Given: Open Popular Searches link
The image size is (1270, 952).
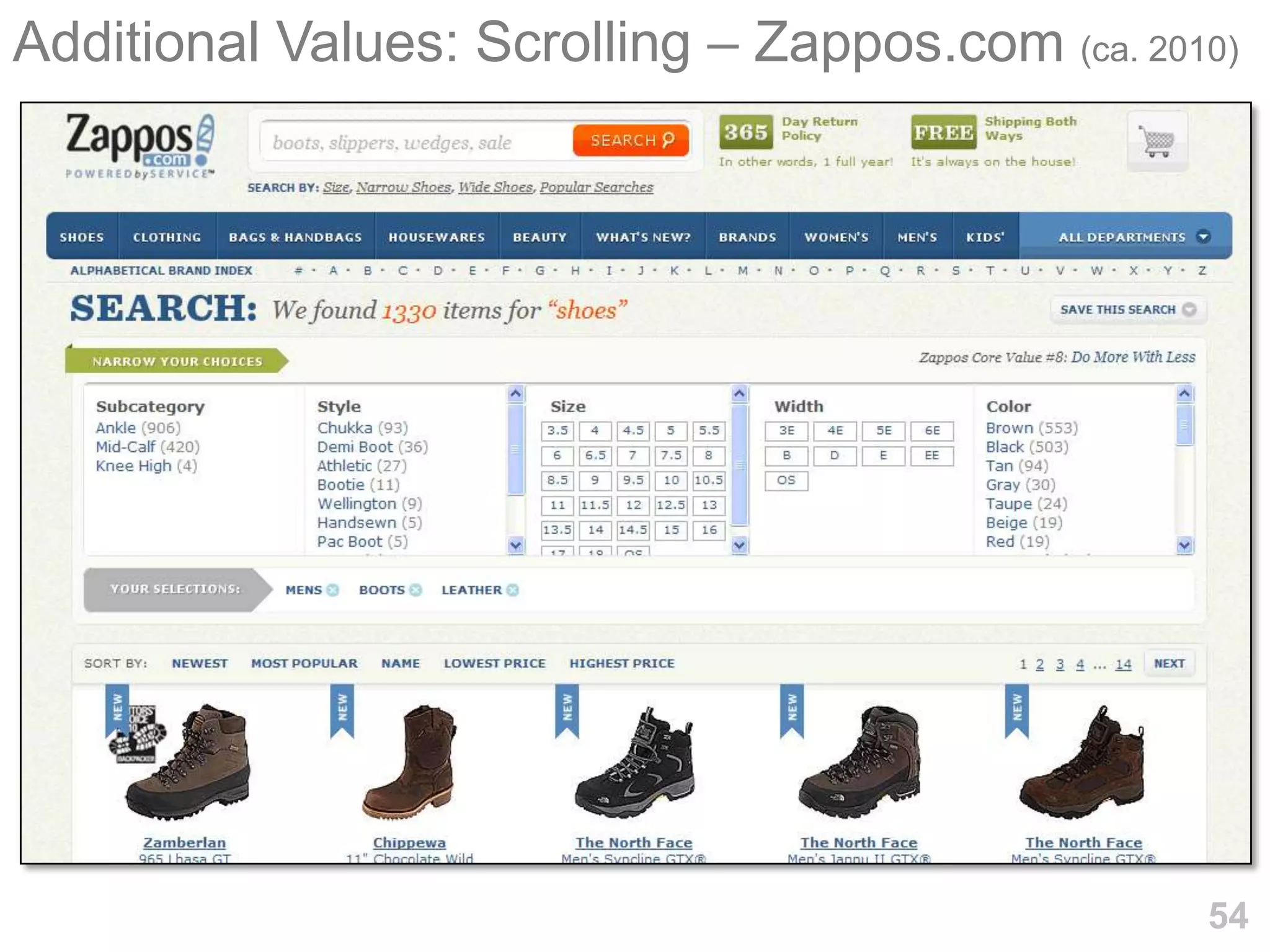Looking at the screenshot, I should [596, 187].
